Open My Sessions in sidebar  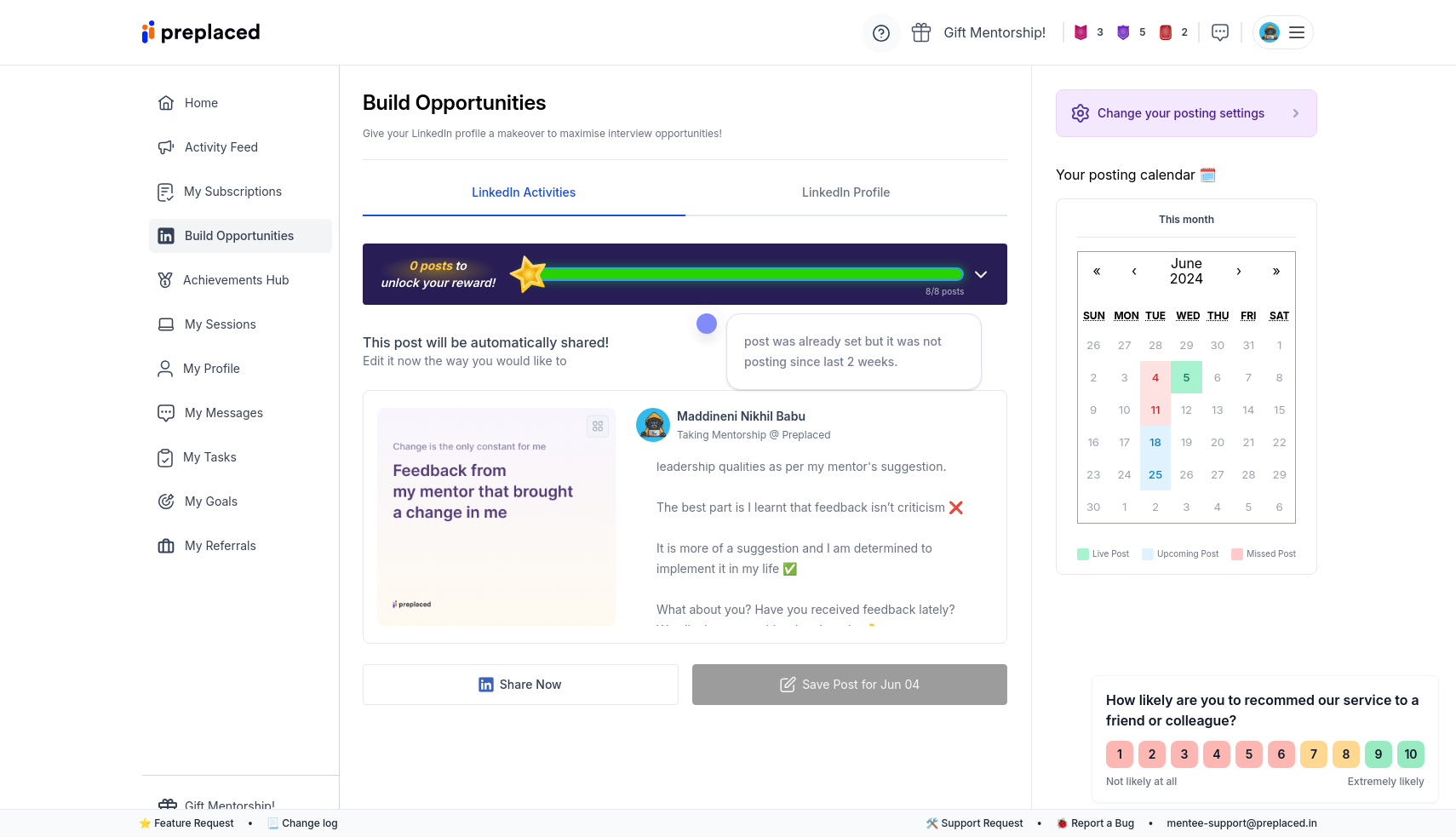(x=240, y=324)
